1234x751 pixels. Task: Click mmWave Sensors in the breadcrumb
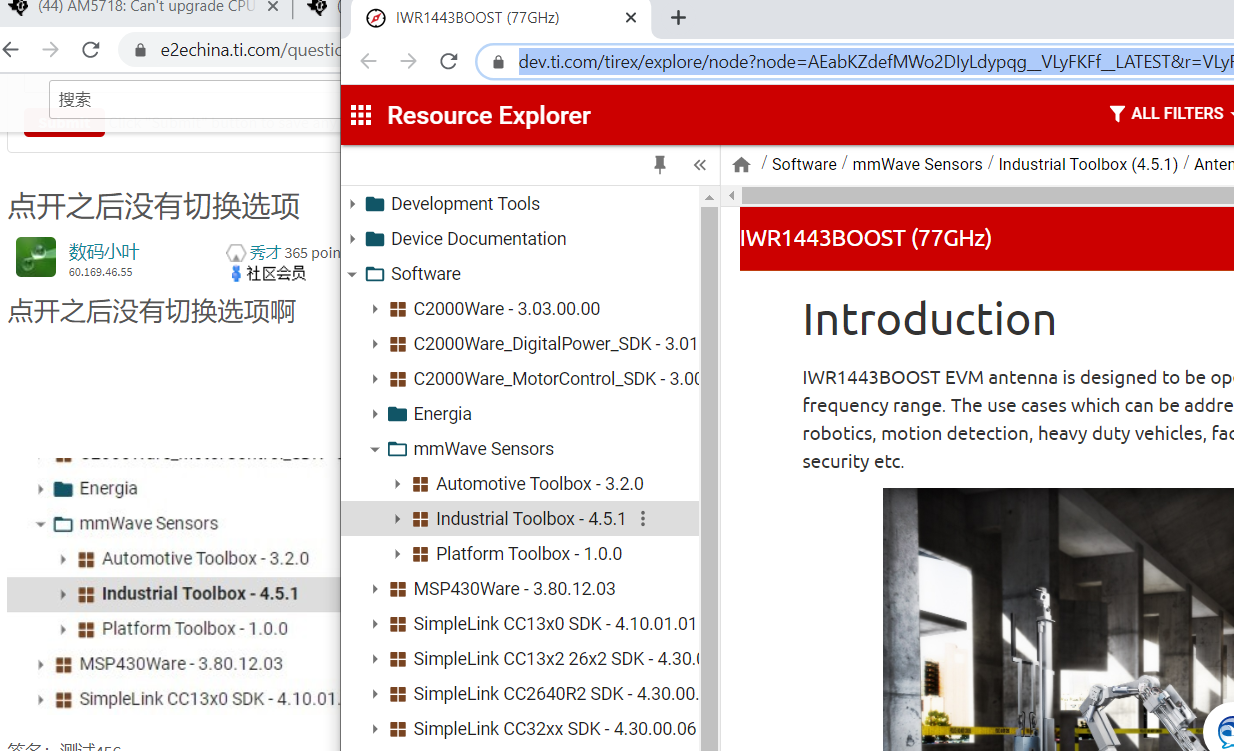[917, 164]
